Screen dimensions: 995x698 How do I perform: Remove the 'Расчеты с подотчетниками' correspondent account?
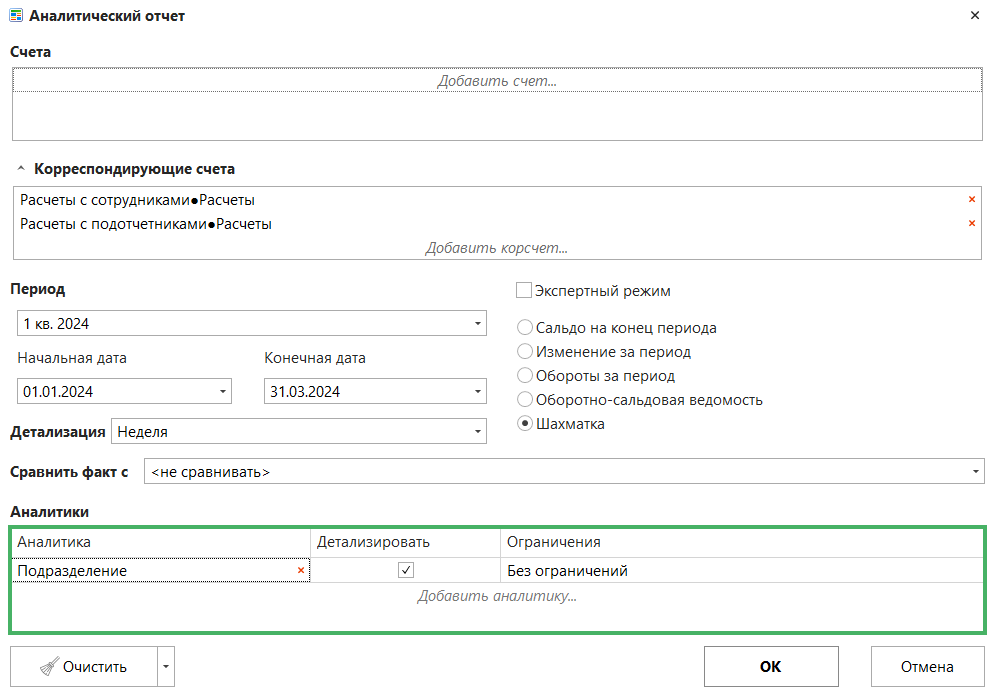click(x=971, y=224)
